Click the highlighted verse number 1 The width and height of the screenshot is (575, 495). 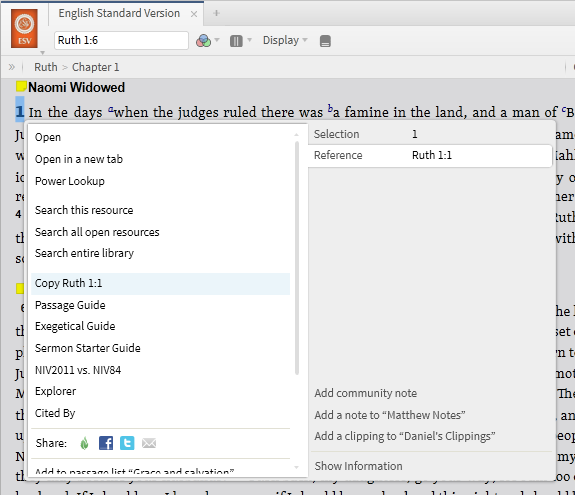coord(20,111)
